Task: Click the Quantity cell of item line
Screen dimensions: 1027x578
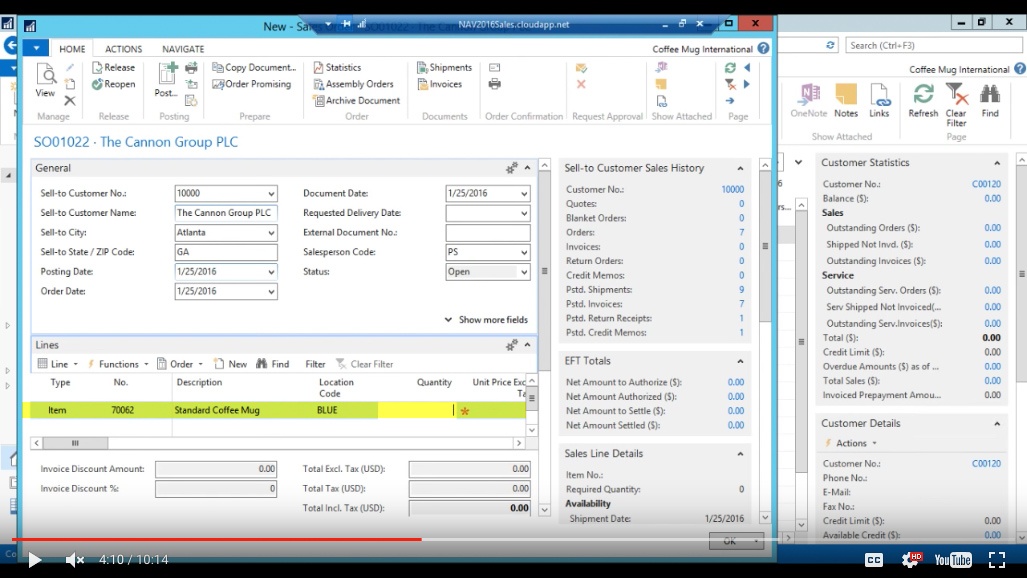Action: tap(415, 410)
